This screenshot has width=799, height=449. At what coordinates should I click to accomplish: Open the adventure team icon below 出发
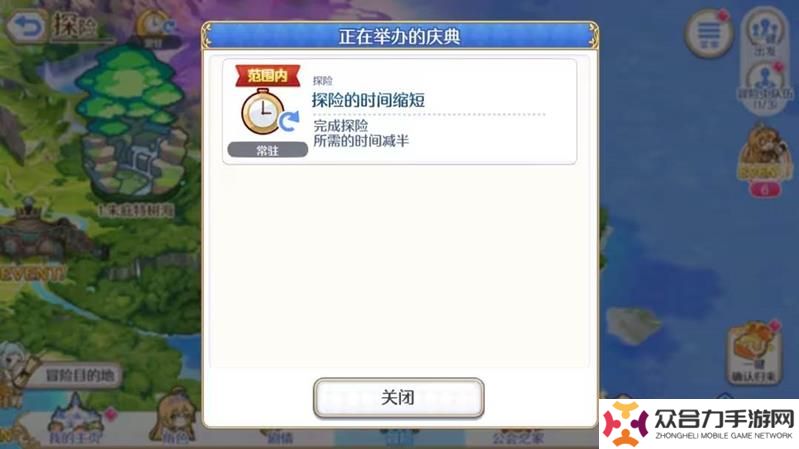[765, 87]
